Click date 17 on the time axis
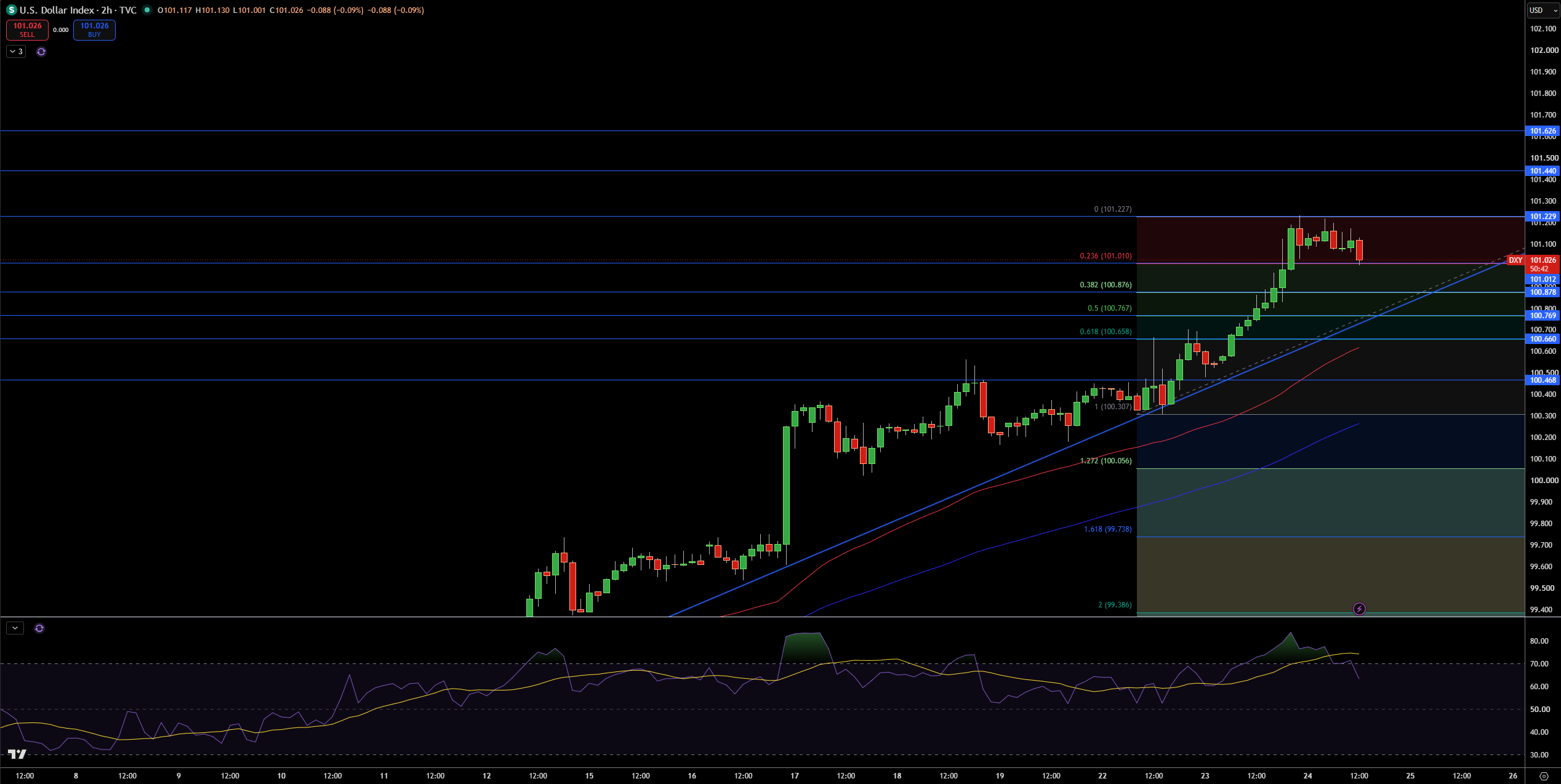1561x784 pixels. tap(795, 776)
